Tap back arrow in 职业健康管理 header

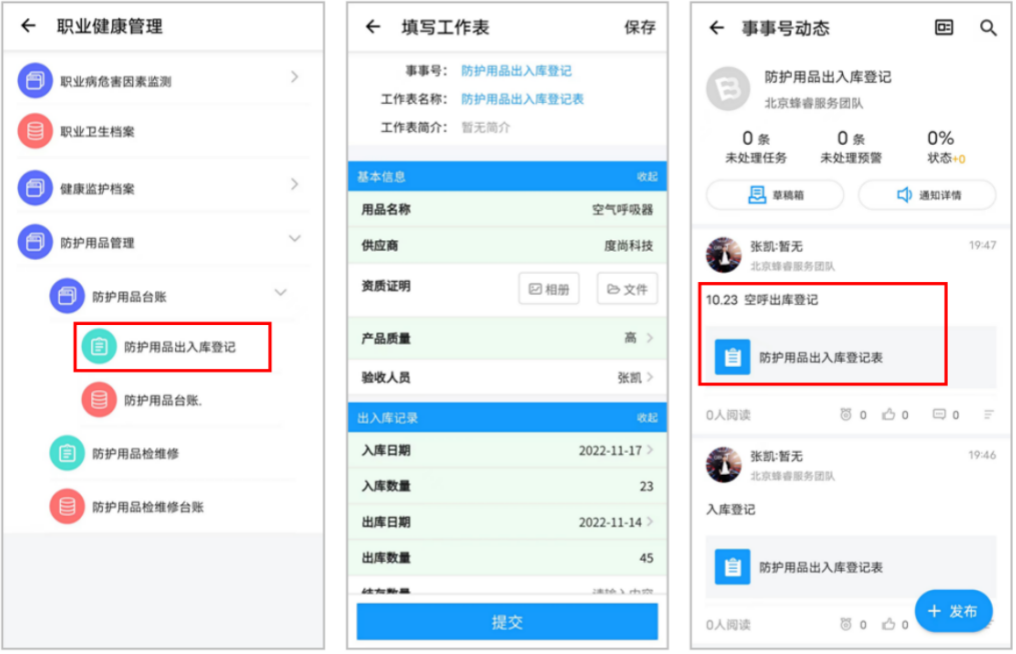tap(28, 27)
